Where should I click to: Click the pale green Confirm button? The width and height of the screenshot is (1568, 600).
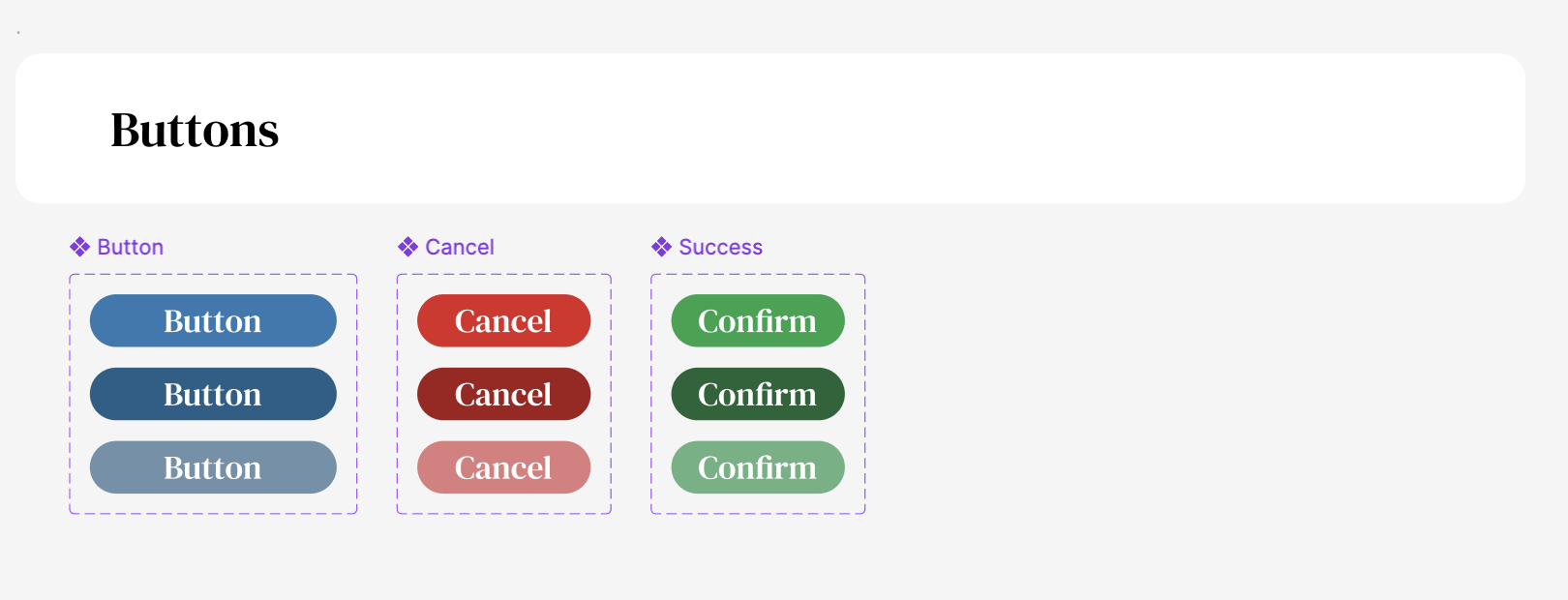(x=758, y=467)
